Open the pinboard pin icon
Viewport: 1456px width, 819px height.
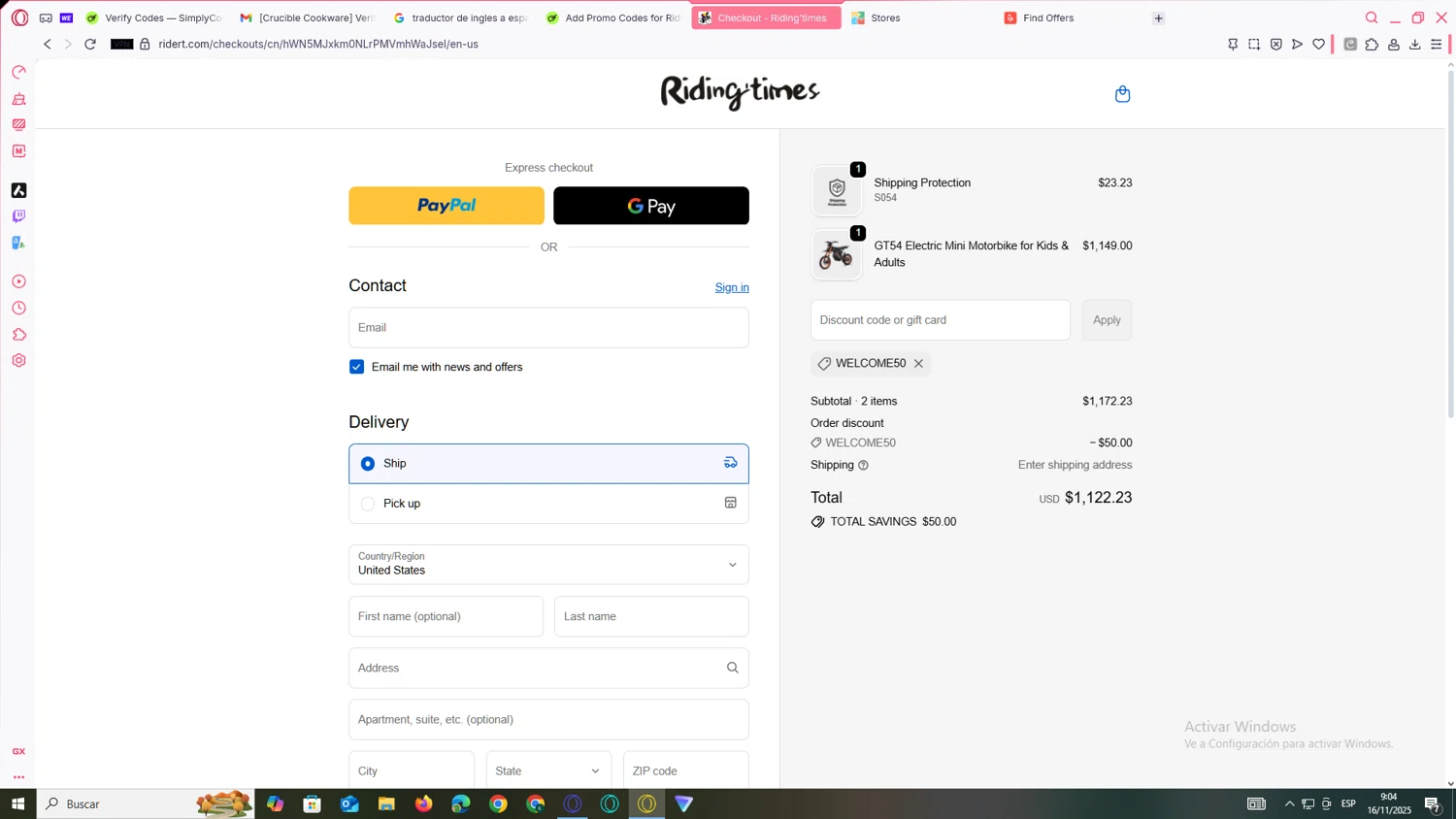pos(1233,45)
